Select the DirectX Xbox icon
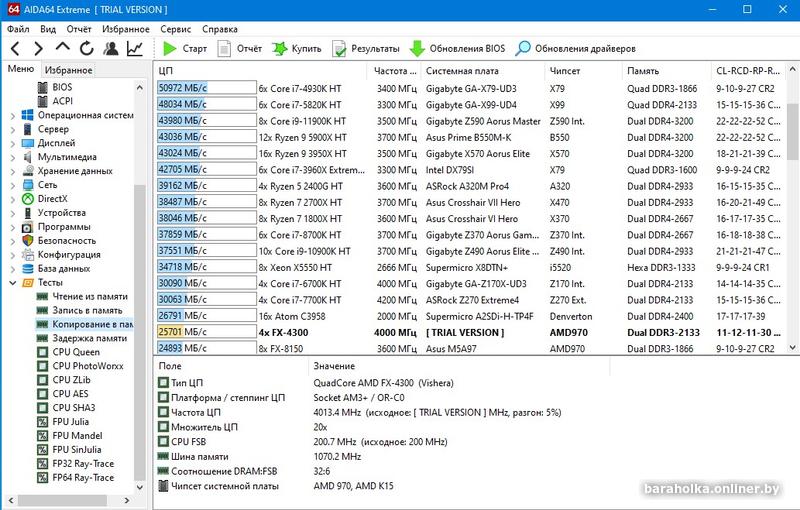This screenshot has width=800, height=510. coord(28,199)
